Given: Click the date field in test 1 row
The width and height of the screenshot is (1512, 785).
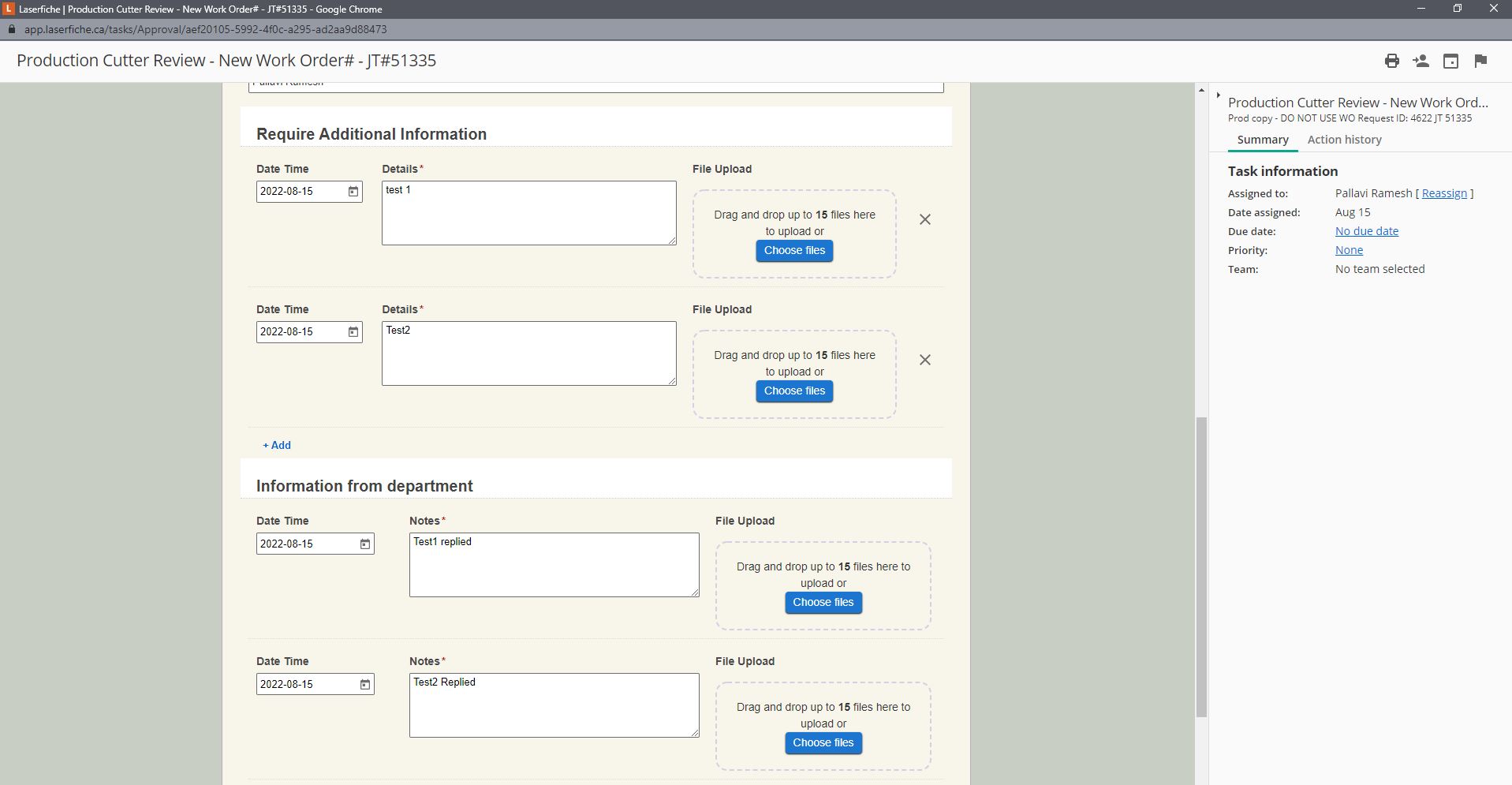Looking at the screenshot, I should click(309, 192).
